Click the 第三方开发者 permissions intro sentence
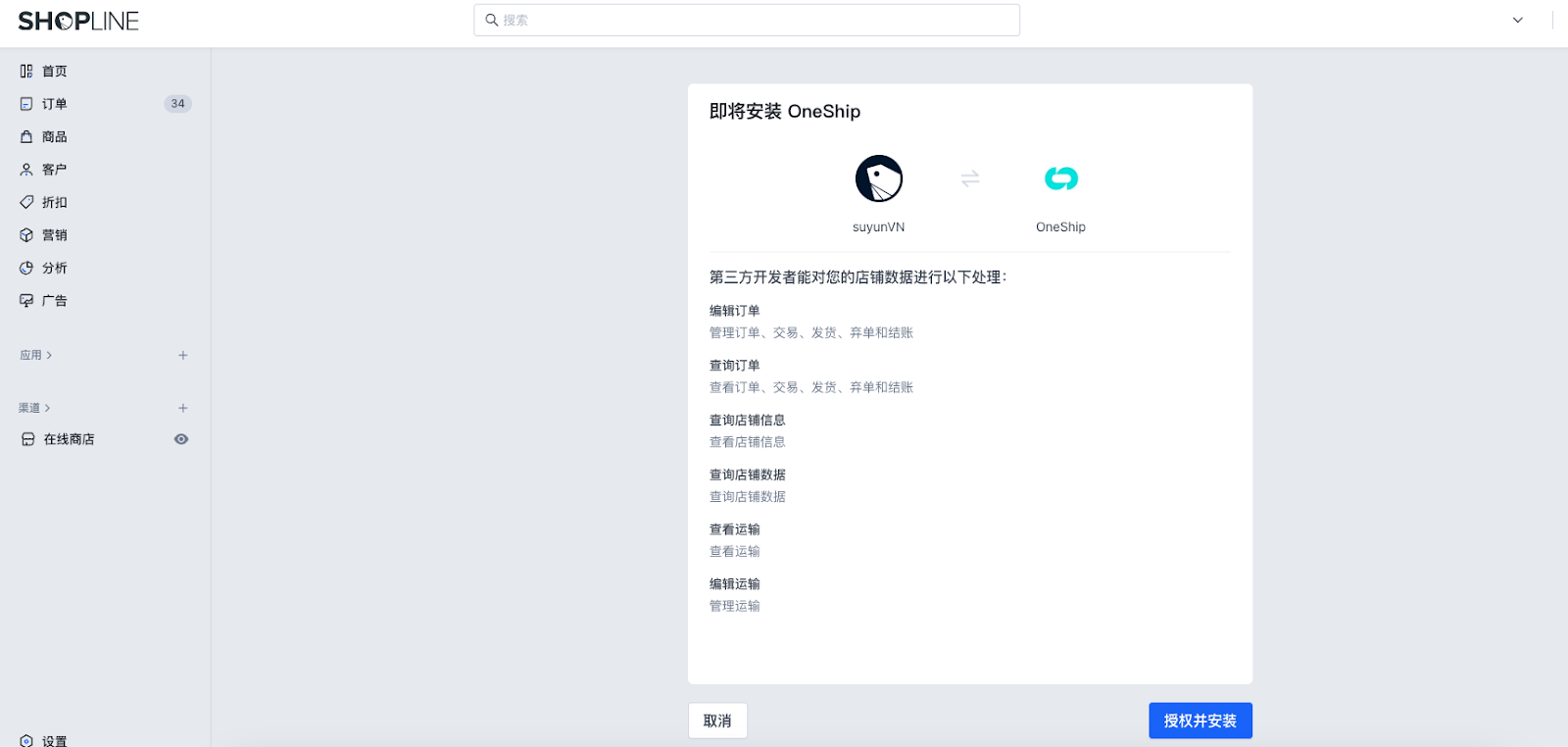The height and width of the screenshot is (747, 1568). pyautogui.click(x=858, y=277)
